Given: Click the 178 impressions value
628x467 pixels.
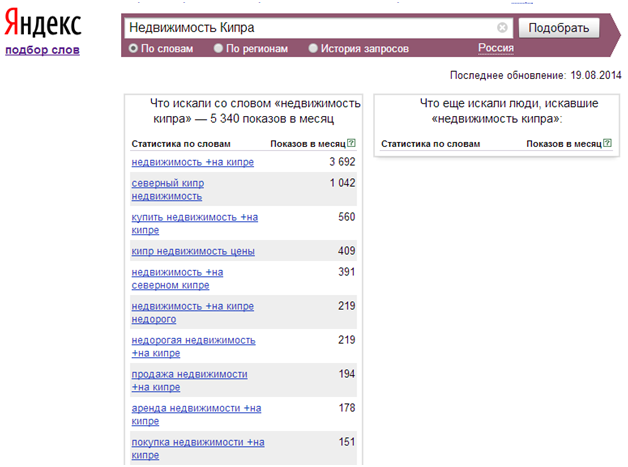Looking at the screenshot, I should click(347, 408).
